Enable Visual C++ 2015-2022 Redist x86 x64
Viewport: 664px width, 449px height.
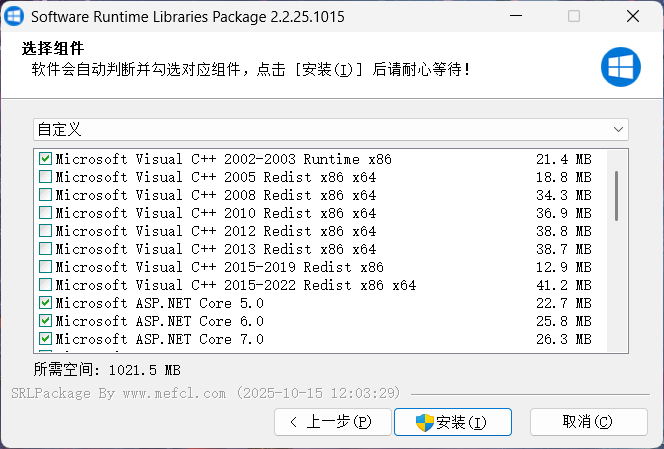pyautogui.click(x=45, y=285)
